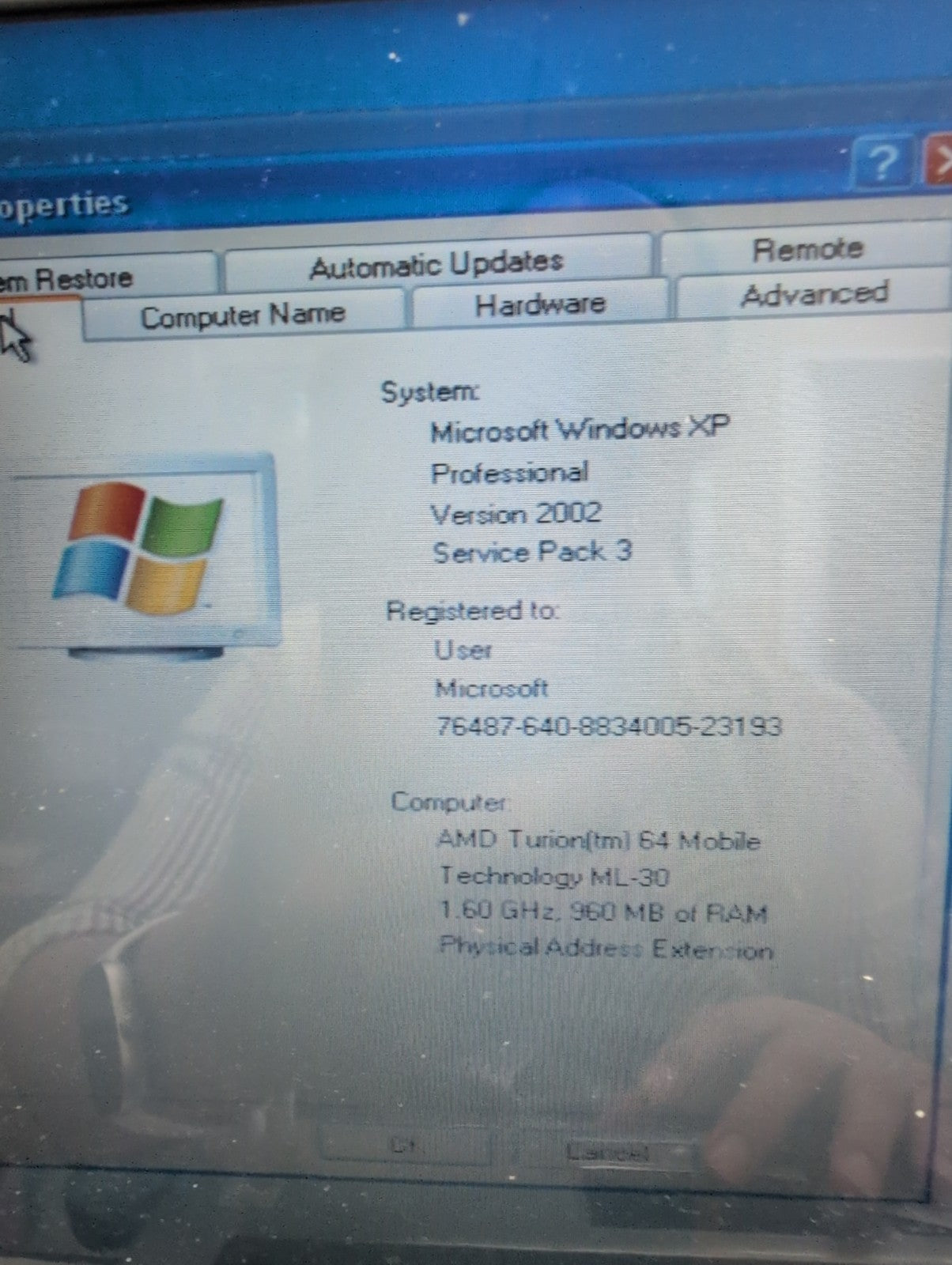Open the Automatic Updates tab
Screen dimensions: 952x1265
click(437, 265)
